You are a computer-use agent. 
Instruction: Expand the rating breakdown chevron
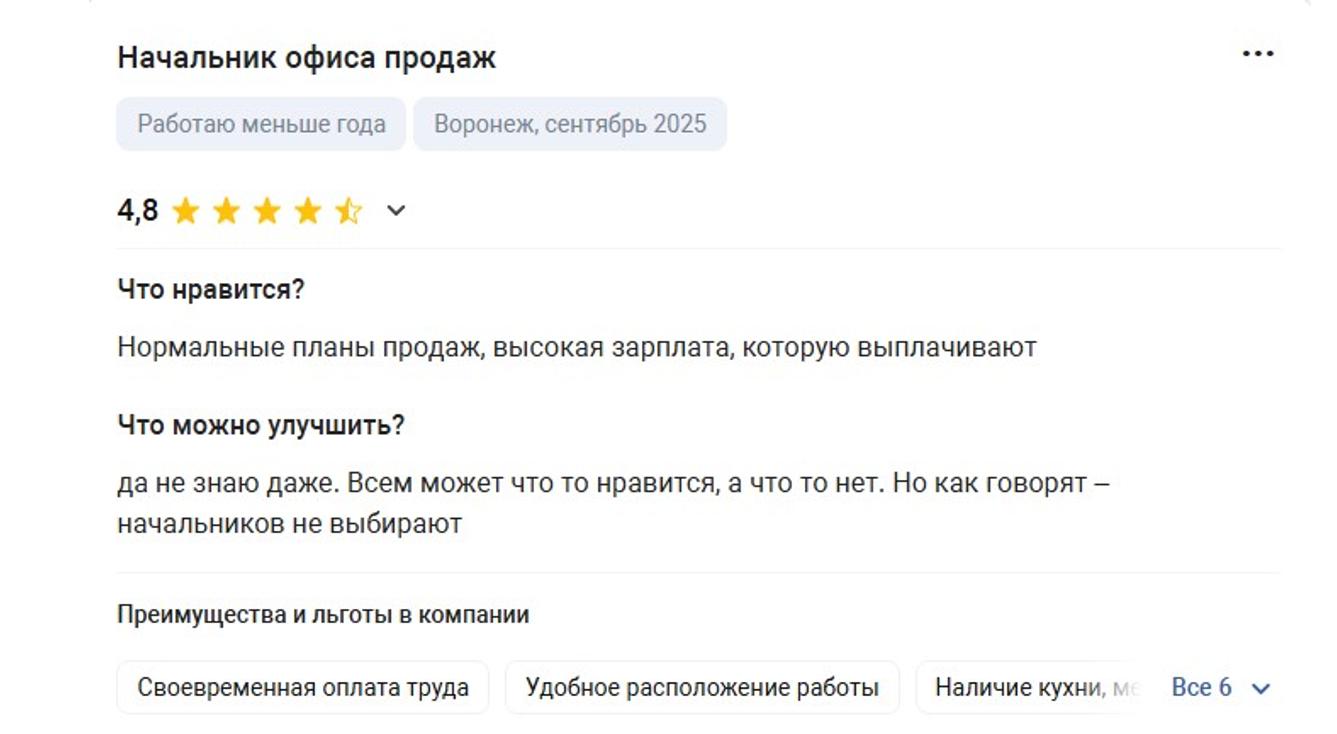click(395, 211)
